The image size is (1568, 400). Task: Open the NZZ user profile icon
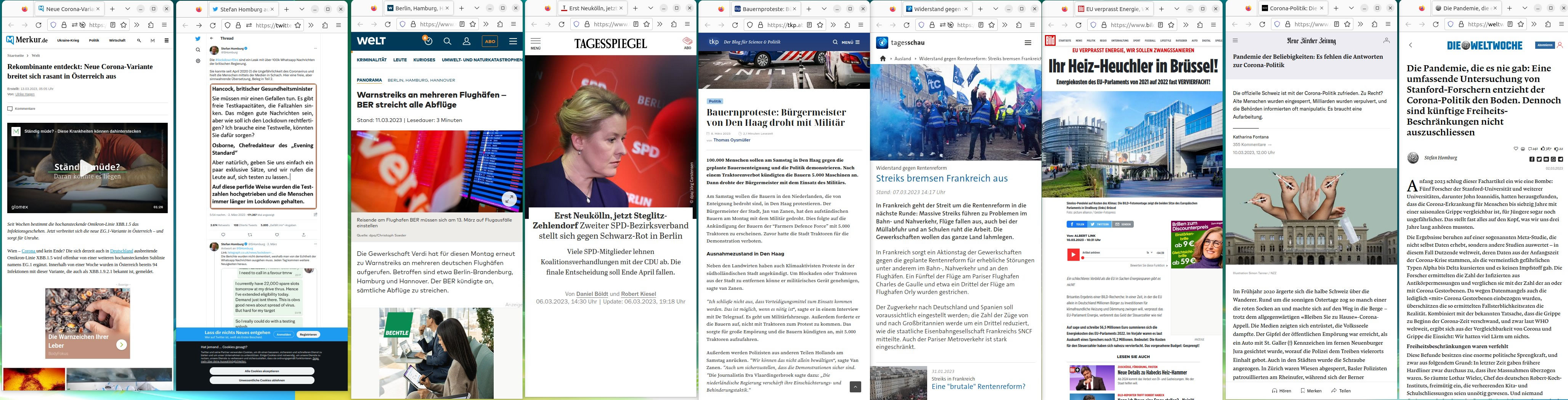click(x=1386, y=41)
